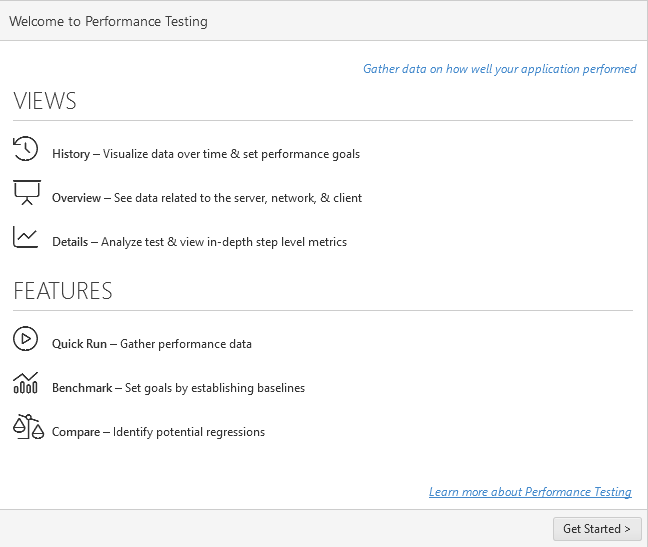
Task: Select the Overview view description text
Action: (x=207, y=198)
